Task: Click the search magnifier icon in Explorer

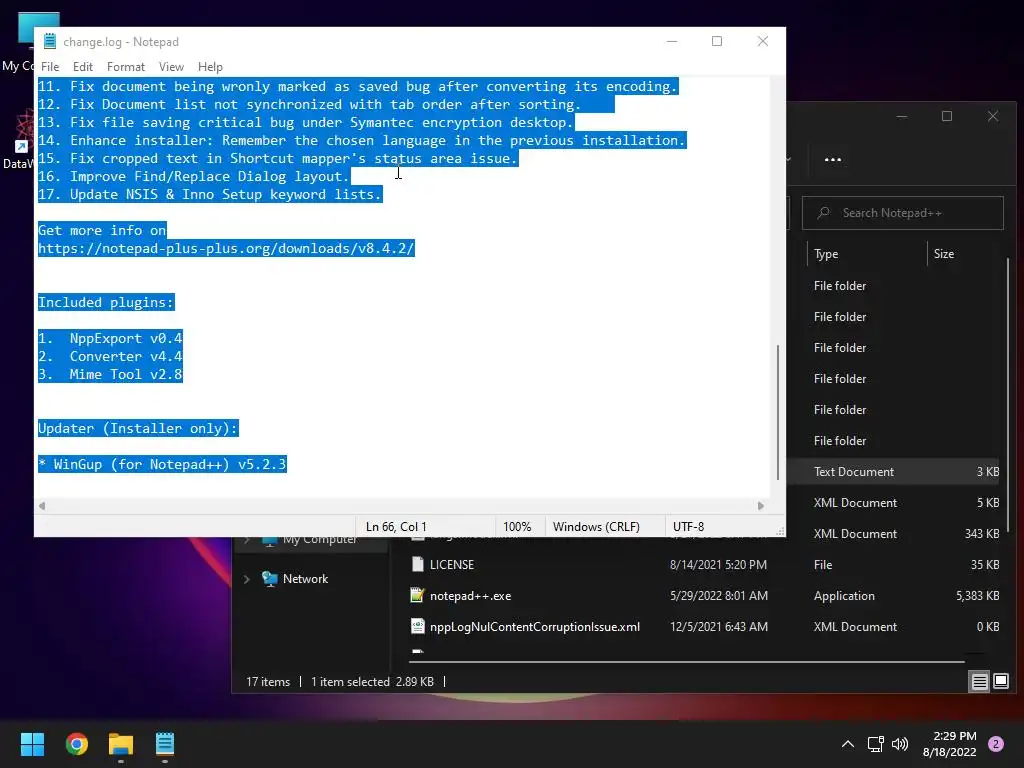Action: [x=824, y=213]
